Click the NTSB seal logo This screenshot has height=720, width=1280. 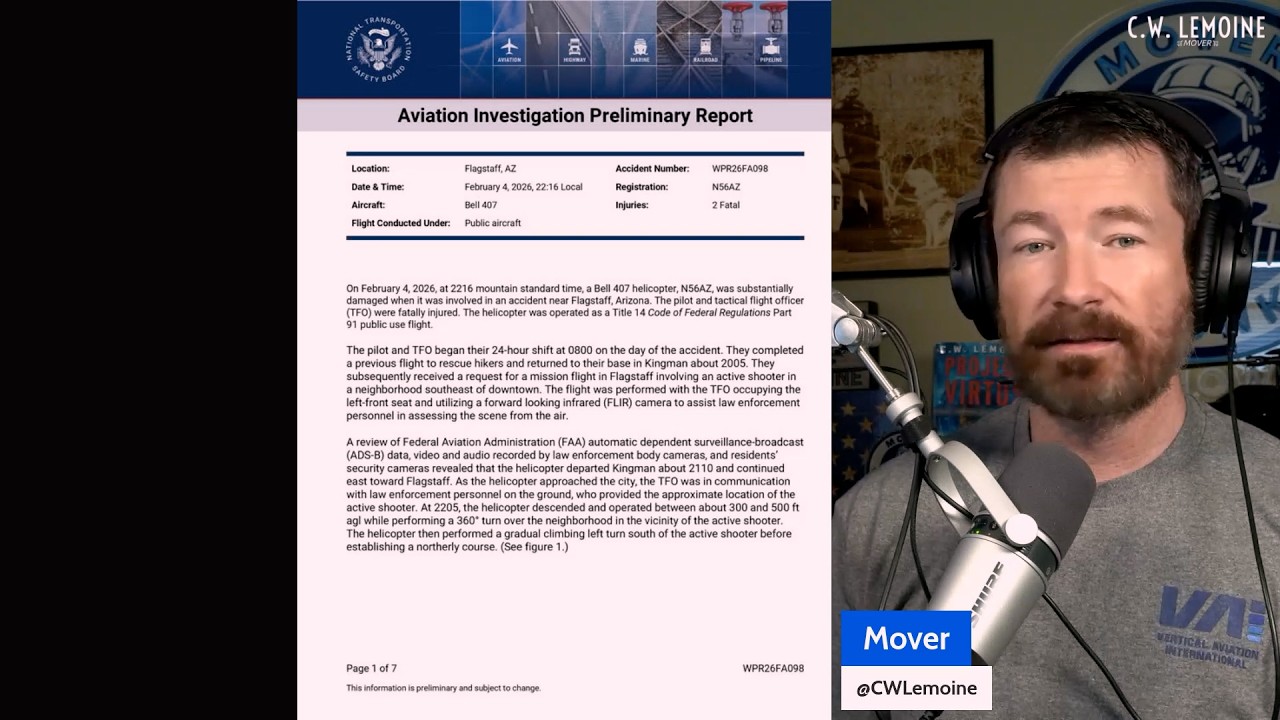pos(379,50)
